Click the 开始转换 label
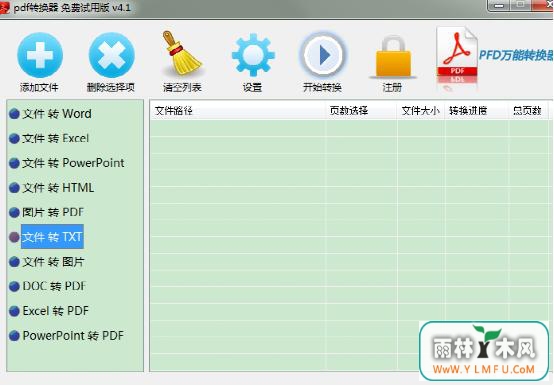 (x=322, y=87)
